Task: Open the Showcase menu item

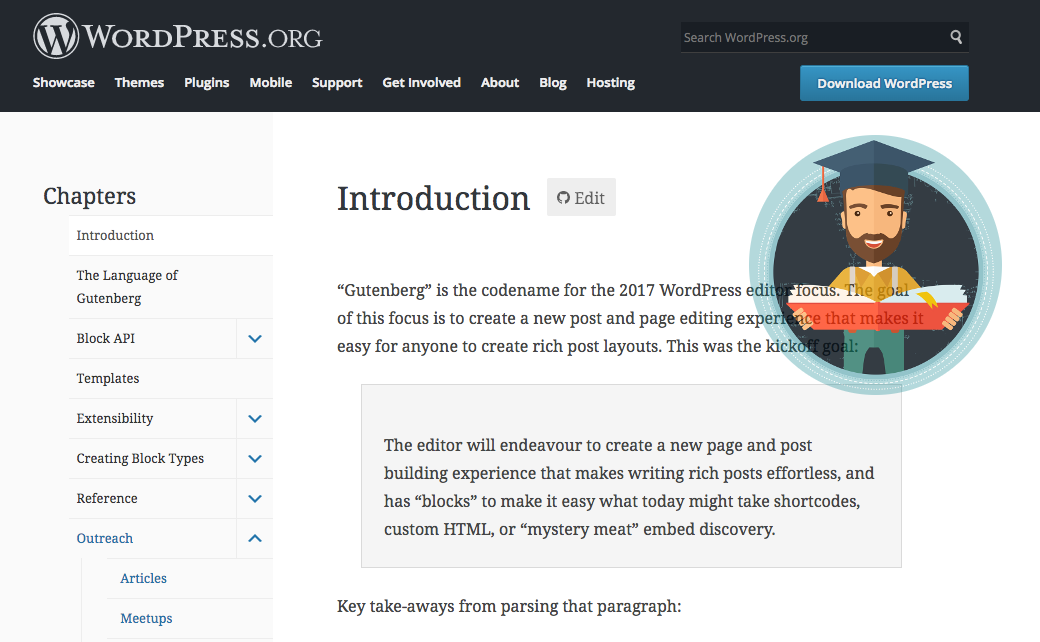Action: 64,83
